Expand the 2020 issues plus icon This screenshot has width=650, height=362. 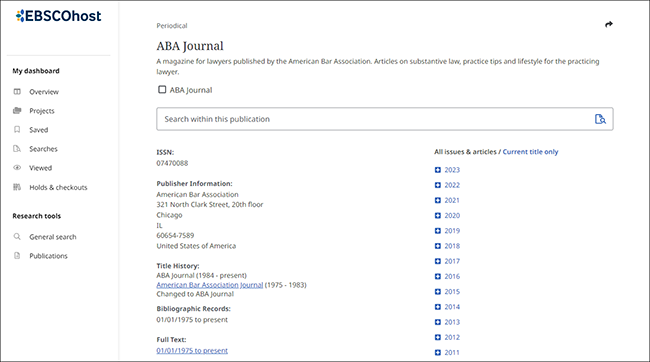pyautogui.click(x=438, y=216)
